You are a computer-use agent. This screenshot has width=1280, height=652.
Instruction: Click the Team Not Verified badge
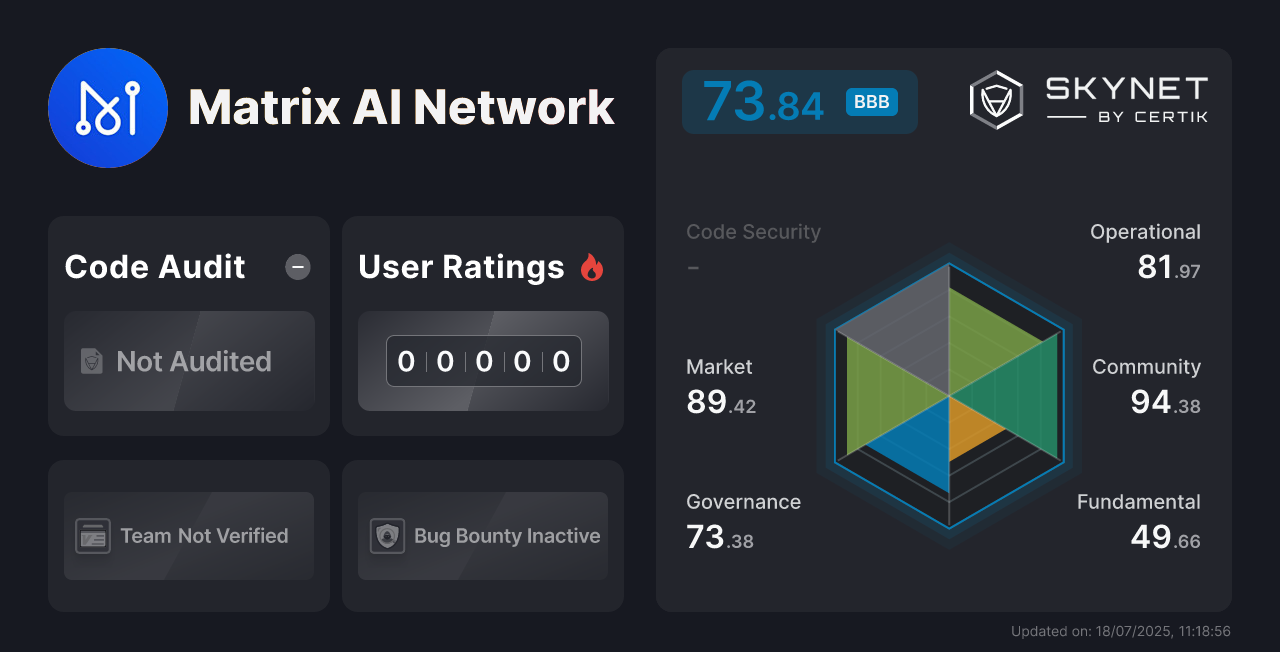tap(189, 536)
